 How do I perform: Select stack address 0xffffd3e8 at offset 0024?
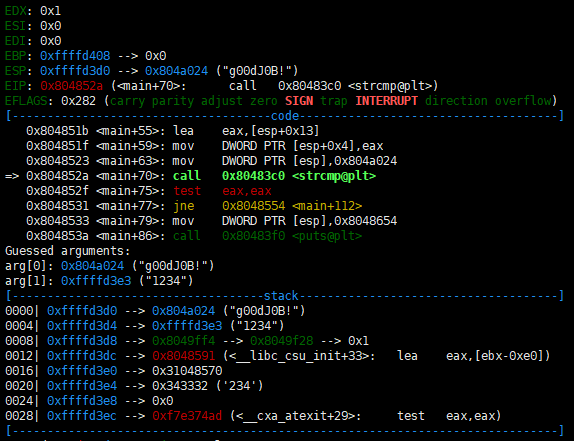coord(82,401)
